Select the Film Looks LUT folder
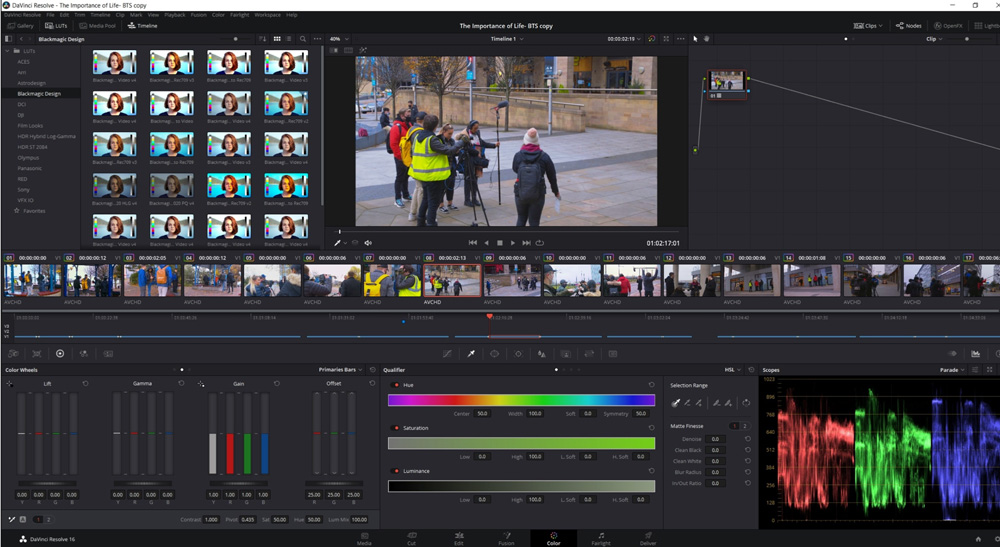 31,126
